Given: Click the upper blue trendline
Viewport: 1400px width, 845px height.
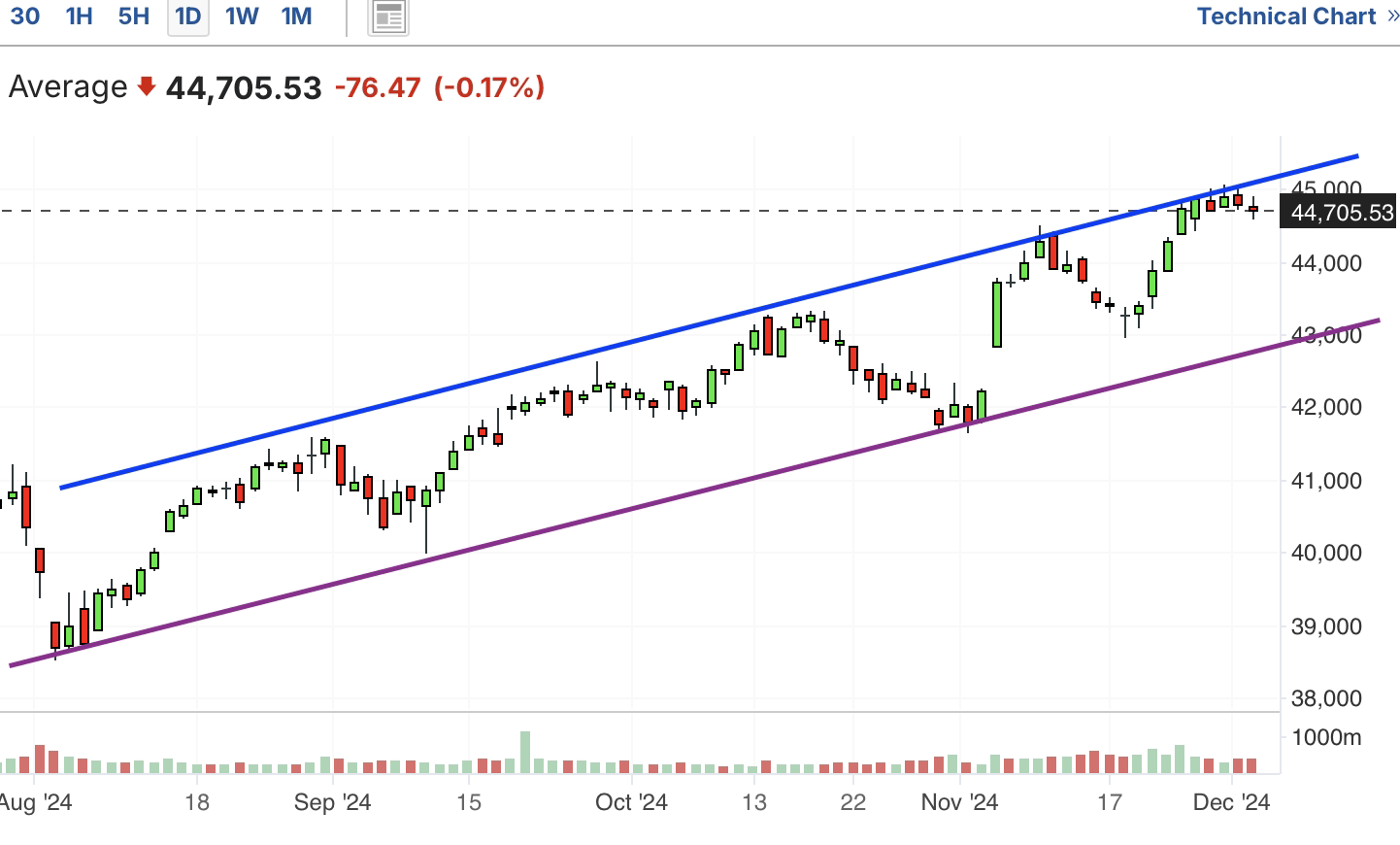Looking at the screenshot, I should tap(709, 321).
